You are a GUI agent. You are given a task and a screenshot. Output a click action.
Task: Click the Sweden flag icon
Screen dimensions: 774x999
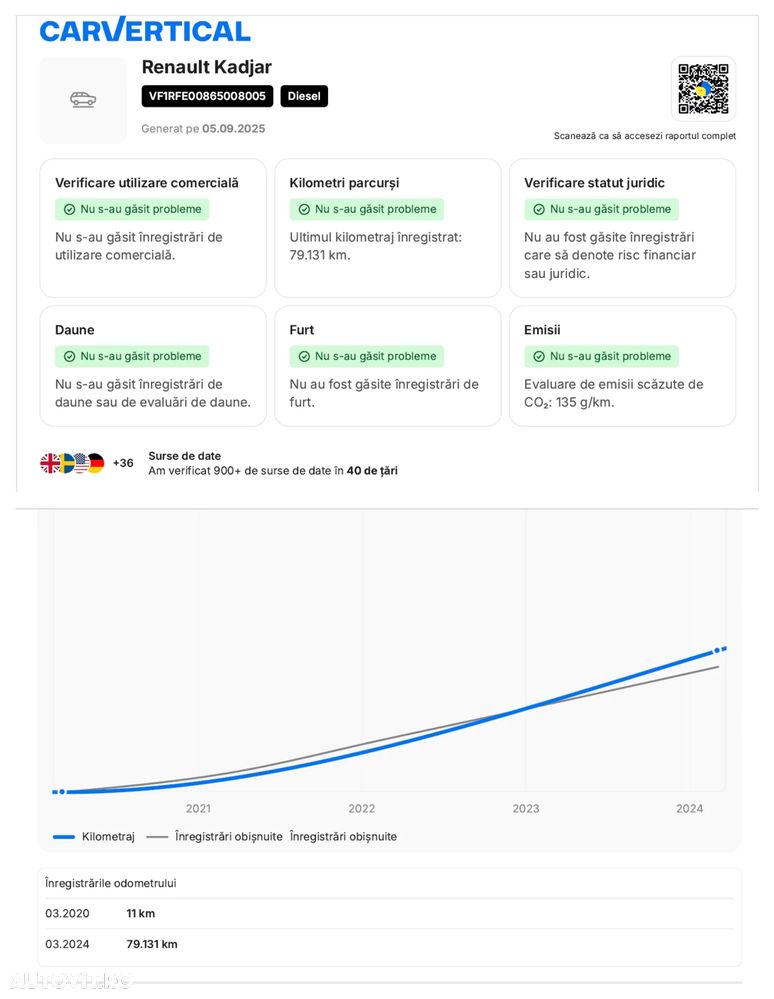coord(66,463)
